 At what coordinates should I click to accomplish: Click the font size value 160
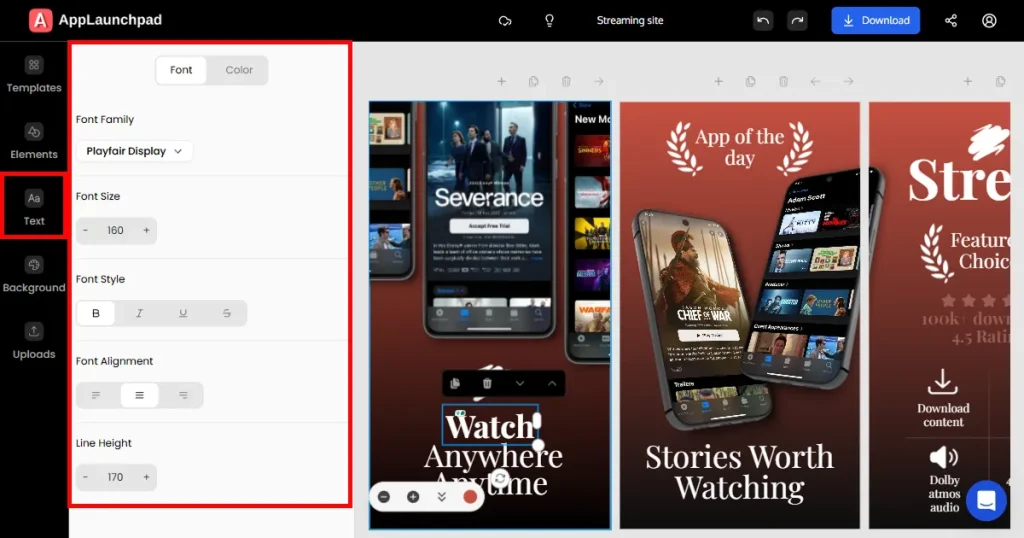click(x=116, y=230)
